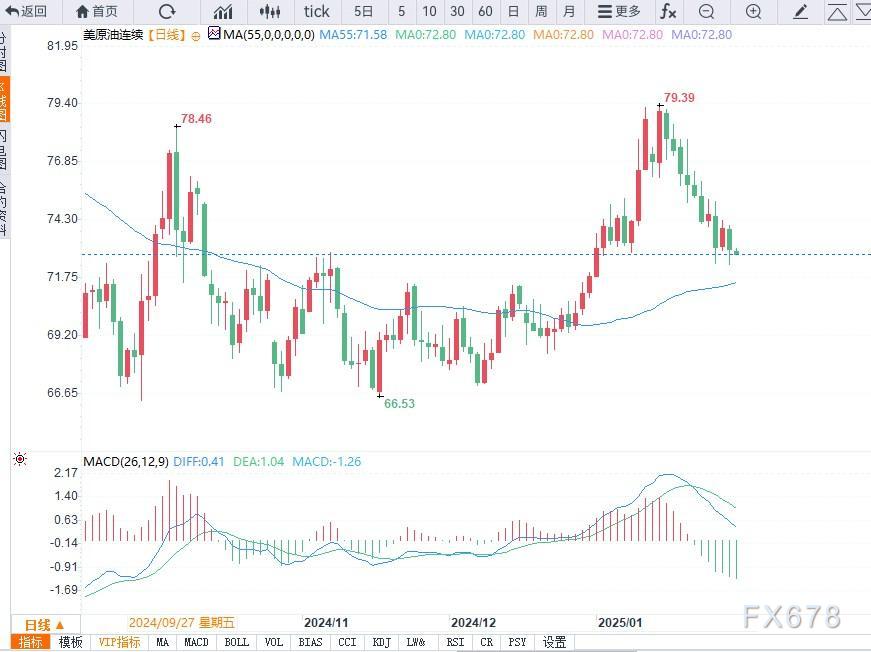Screen dimensions: 871x652
Task: Click the red alert bell icon beside MACD panel
Action: (20, 458)
